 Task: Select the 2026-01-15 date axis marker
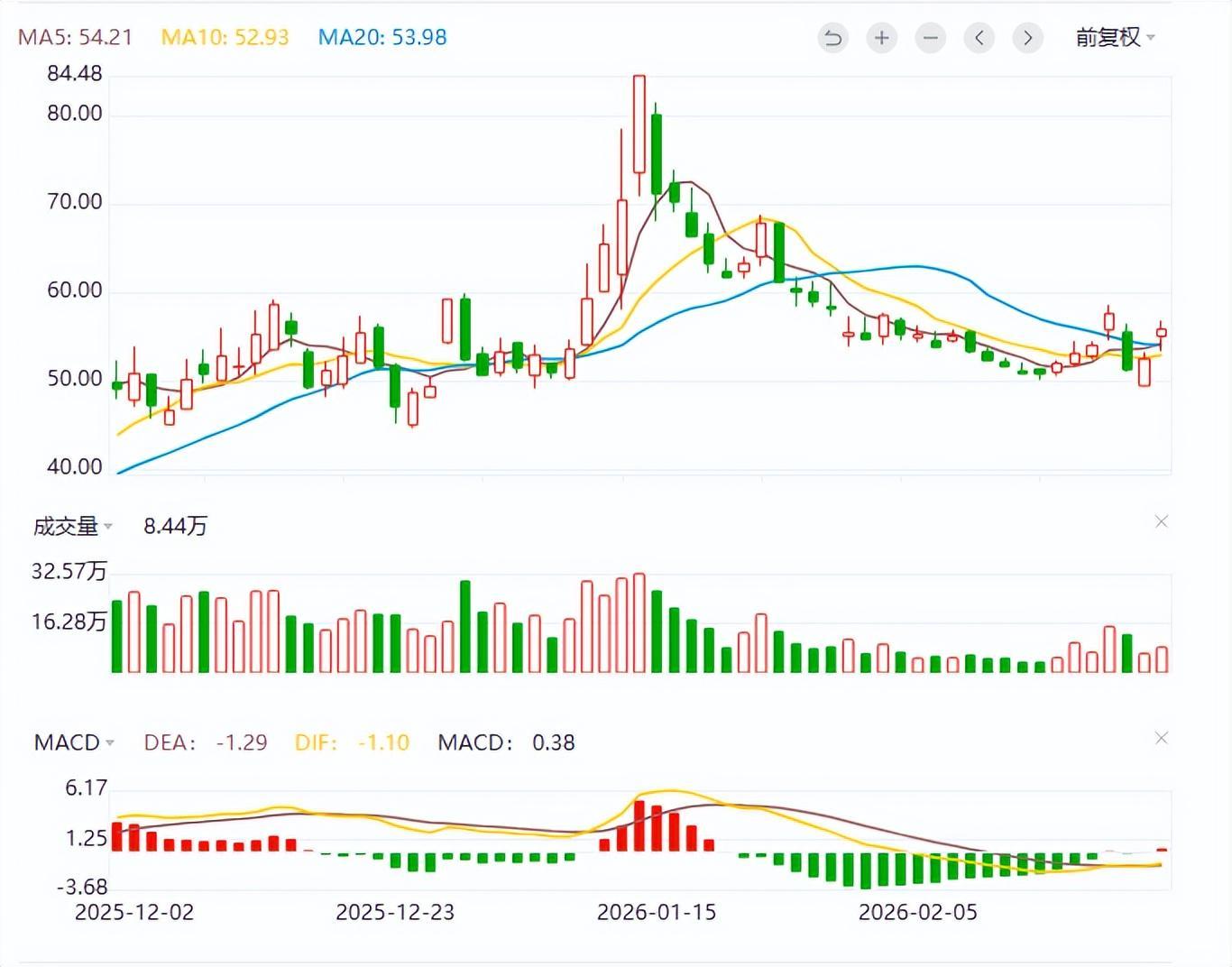tap(657, 913)
